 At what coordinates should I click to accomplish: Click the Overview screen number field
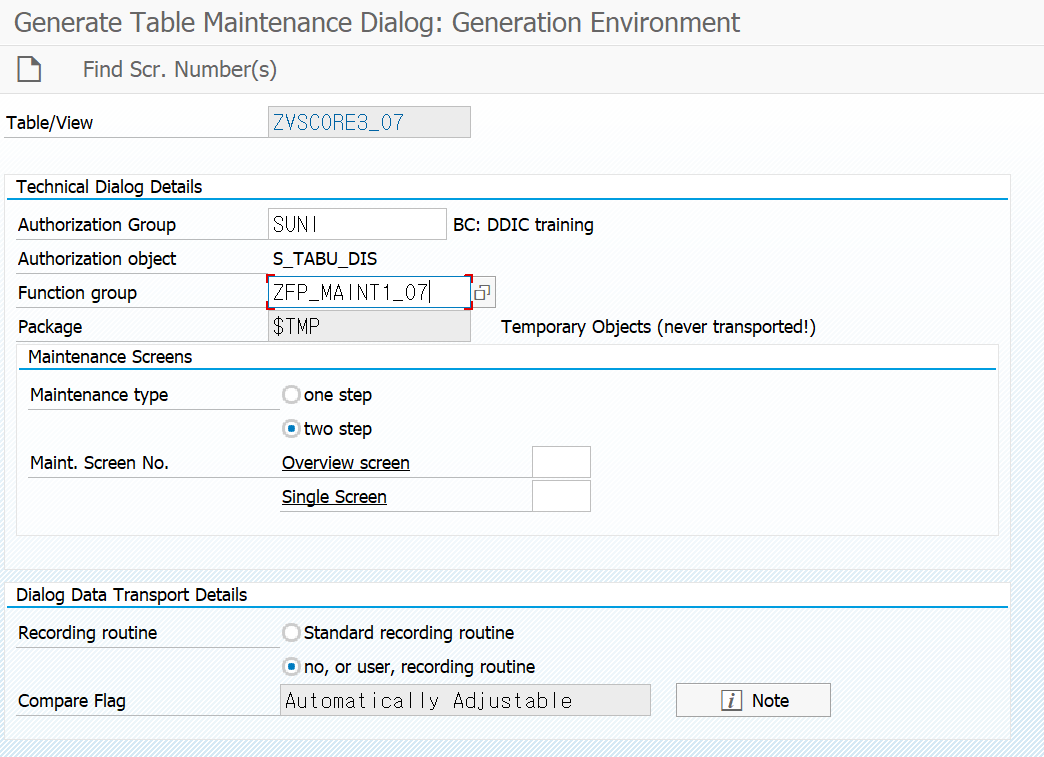pos(561,462)
